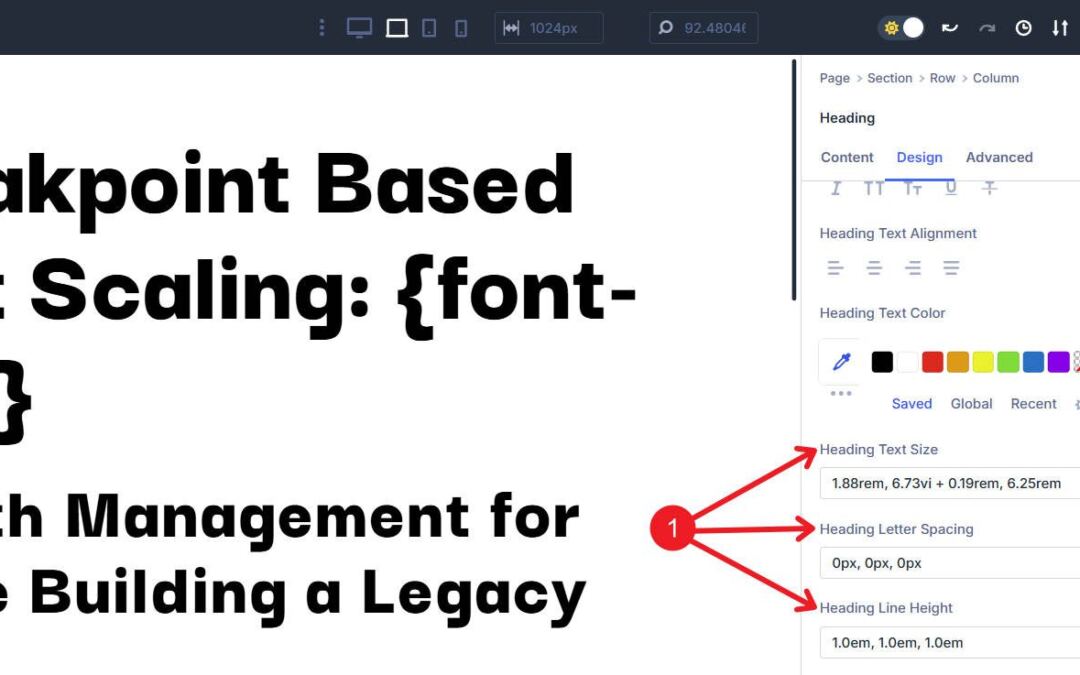Select the eyedropper color picker tool
The width and height of the screenshot is (1080, 675).
point(839,361)
